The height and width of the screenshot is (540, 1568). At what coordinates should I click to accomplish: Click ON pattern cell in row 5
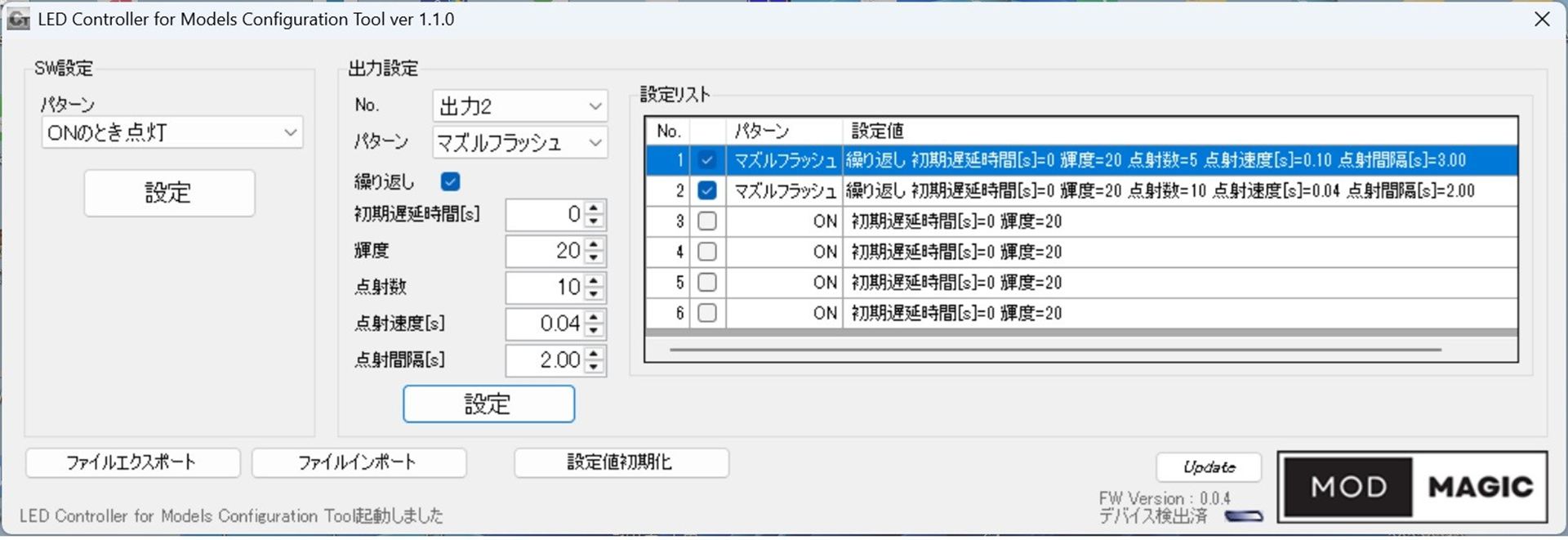(x=784, y=282)
